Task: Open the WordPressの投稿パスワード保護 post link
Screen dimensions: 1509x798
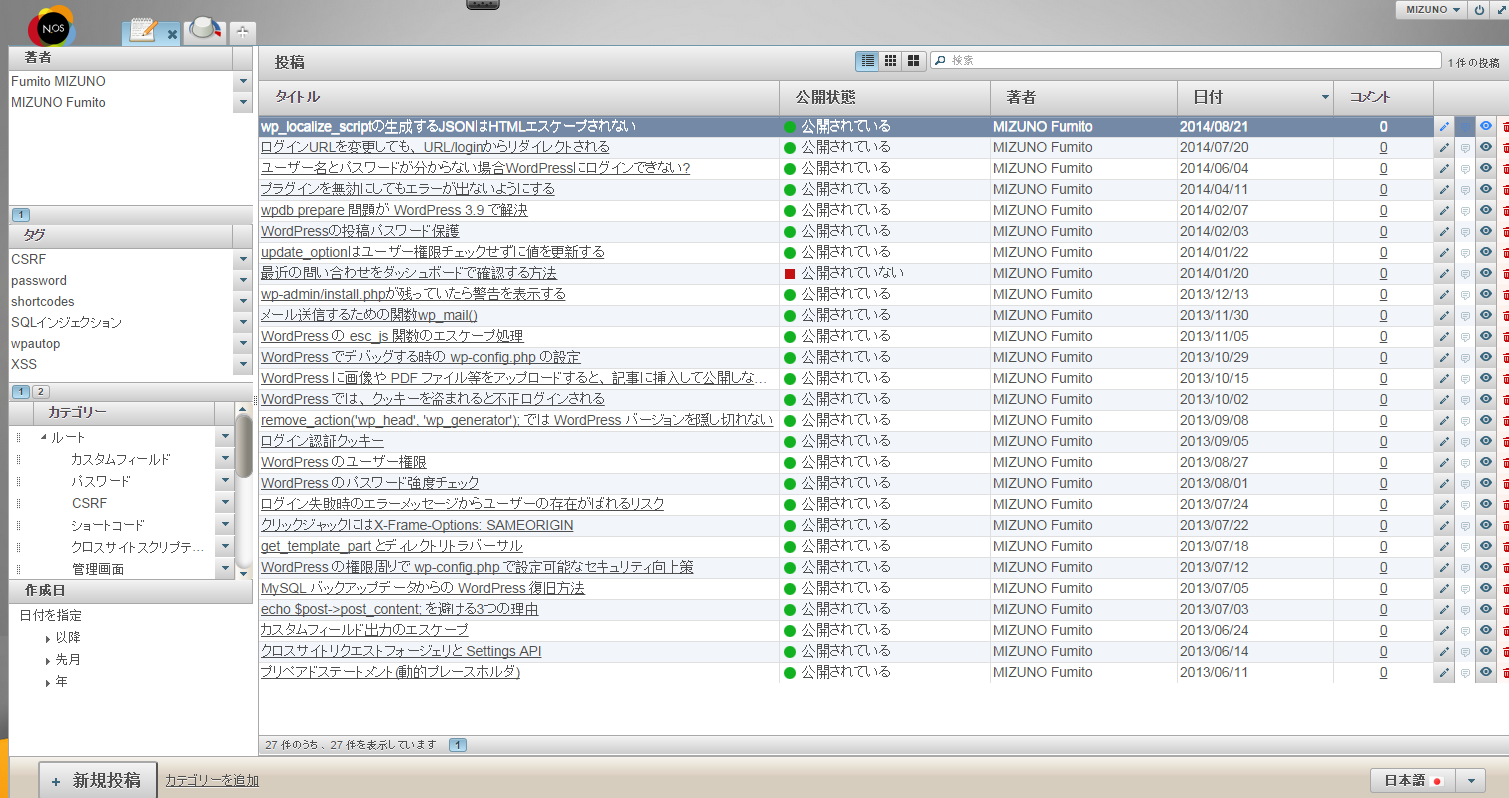Action: [360, 232]
